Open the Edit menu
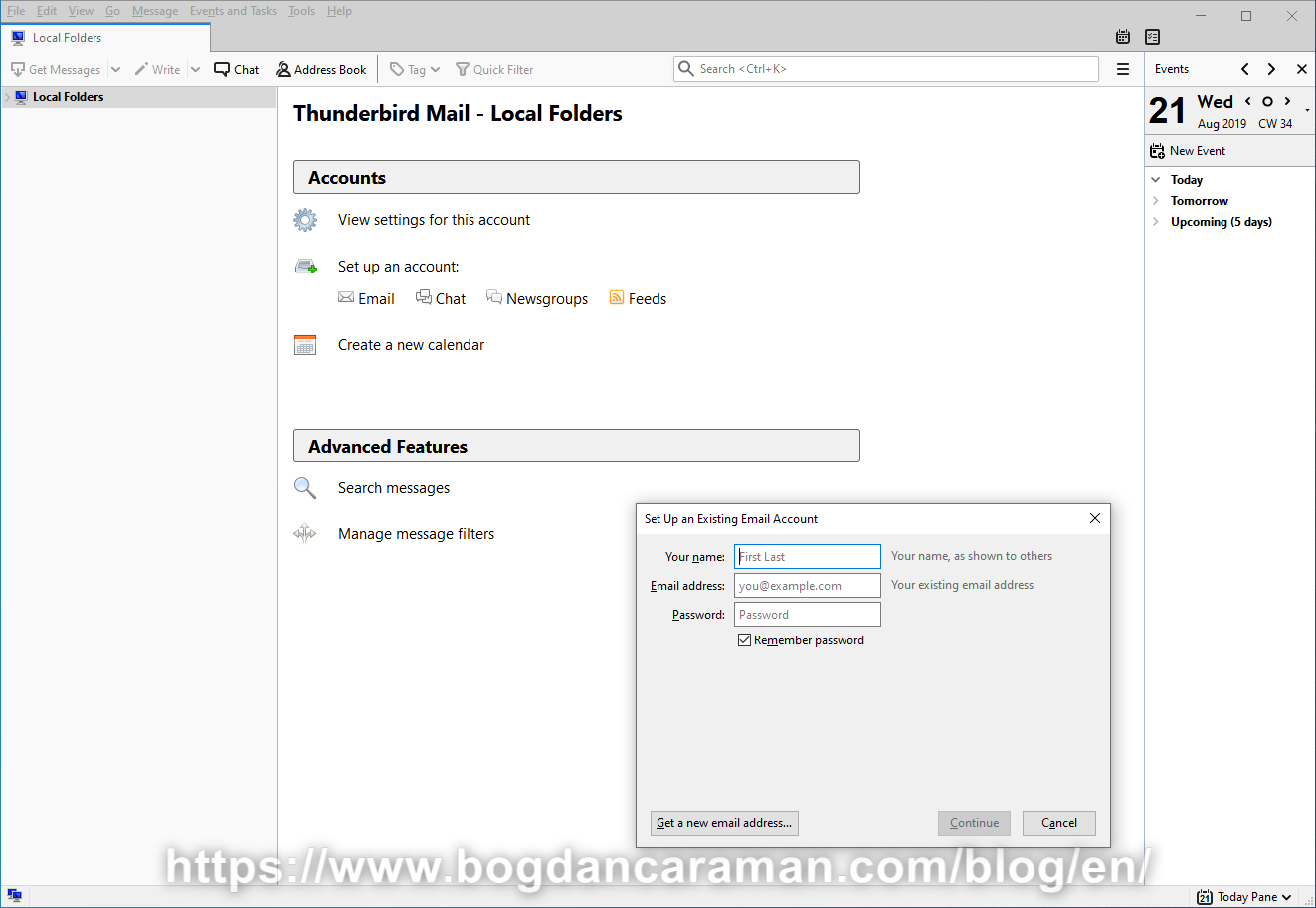Viewport: 1316px width, 908px height. click(47, 11)
